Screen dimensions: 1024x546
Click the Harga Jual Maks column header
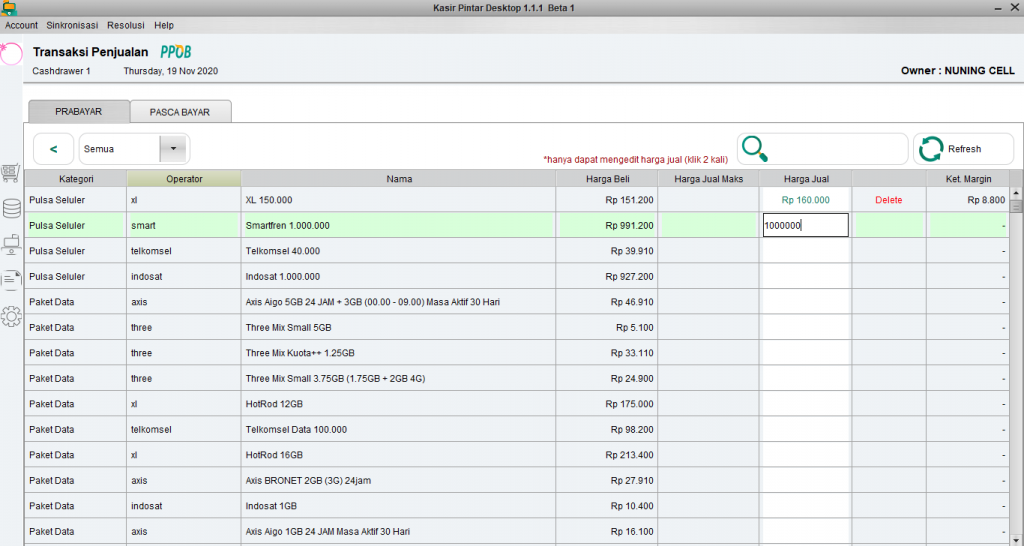(709, 178)
